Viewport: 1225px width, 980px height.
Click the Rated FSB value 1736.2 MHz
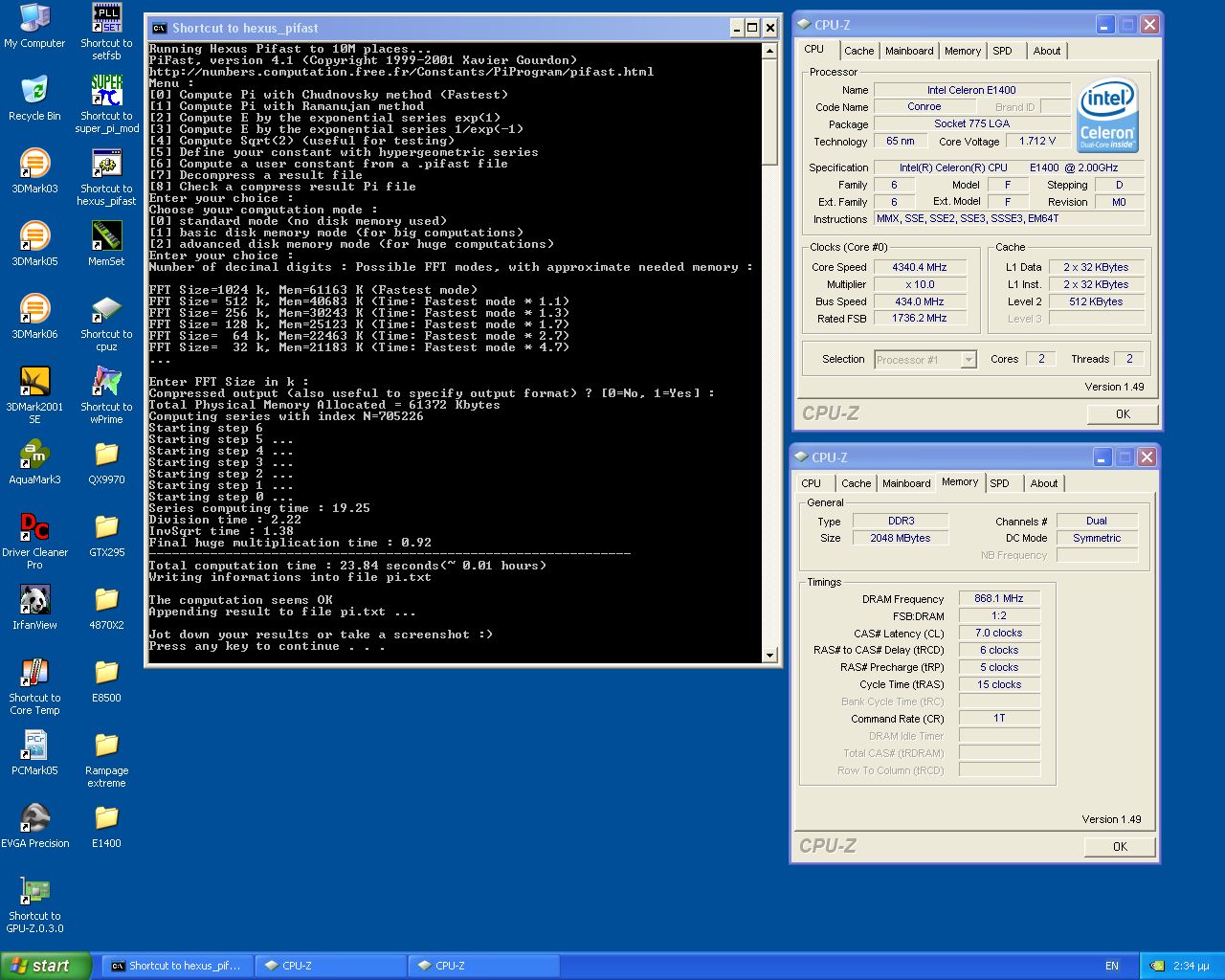coord(919,318)
